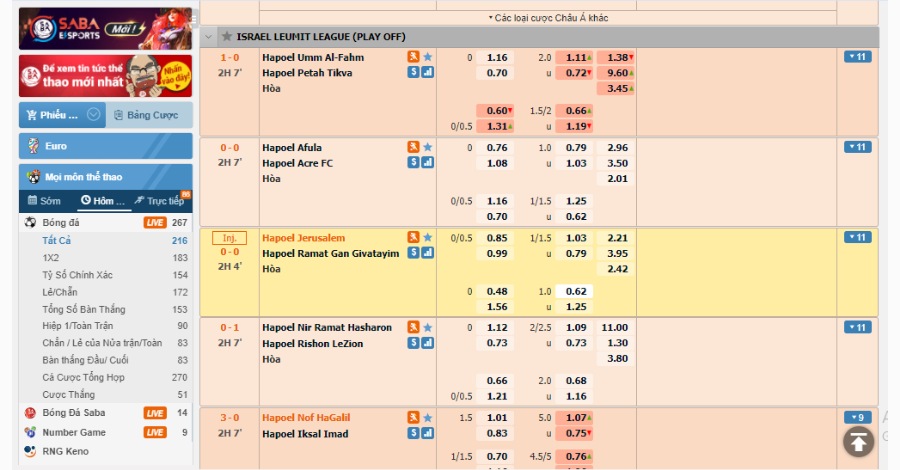The image size is (900, 470).
Task: Toggle favorite star for Hapoel Nof HaGalil match
Action: pyautogui.click(x=428, y=417)
